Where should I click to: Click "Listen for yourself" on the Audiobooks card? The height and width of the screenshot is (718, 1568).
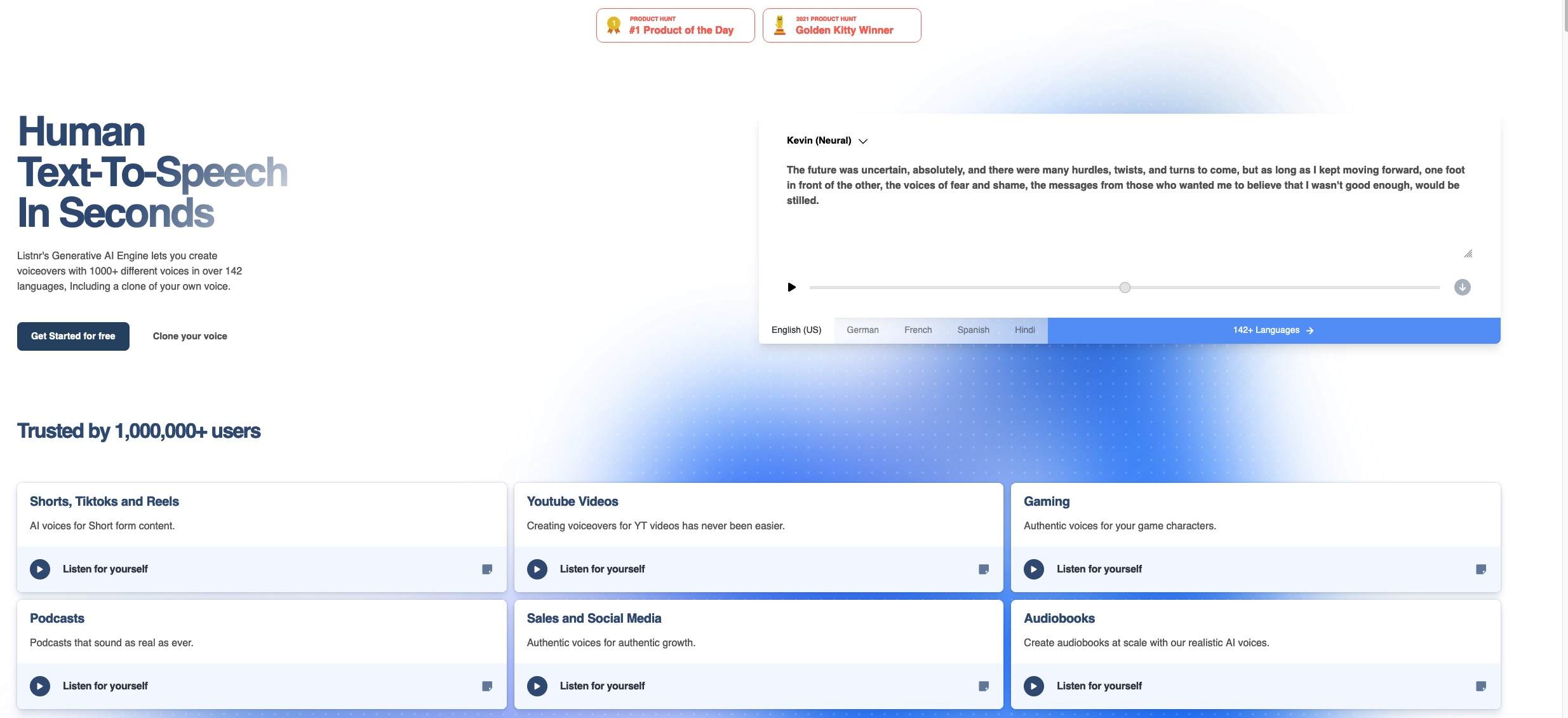1099,686
